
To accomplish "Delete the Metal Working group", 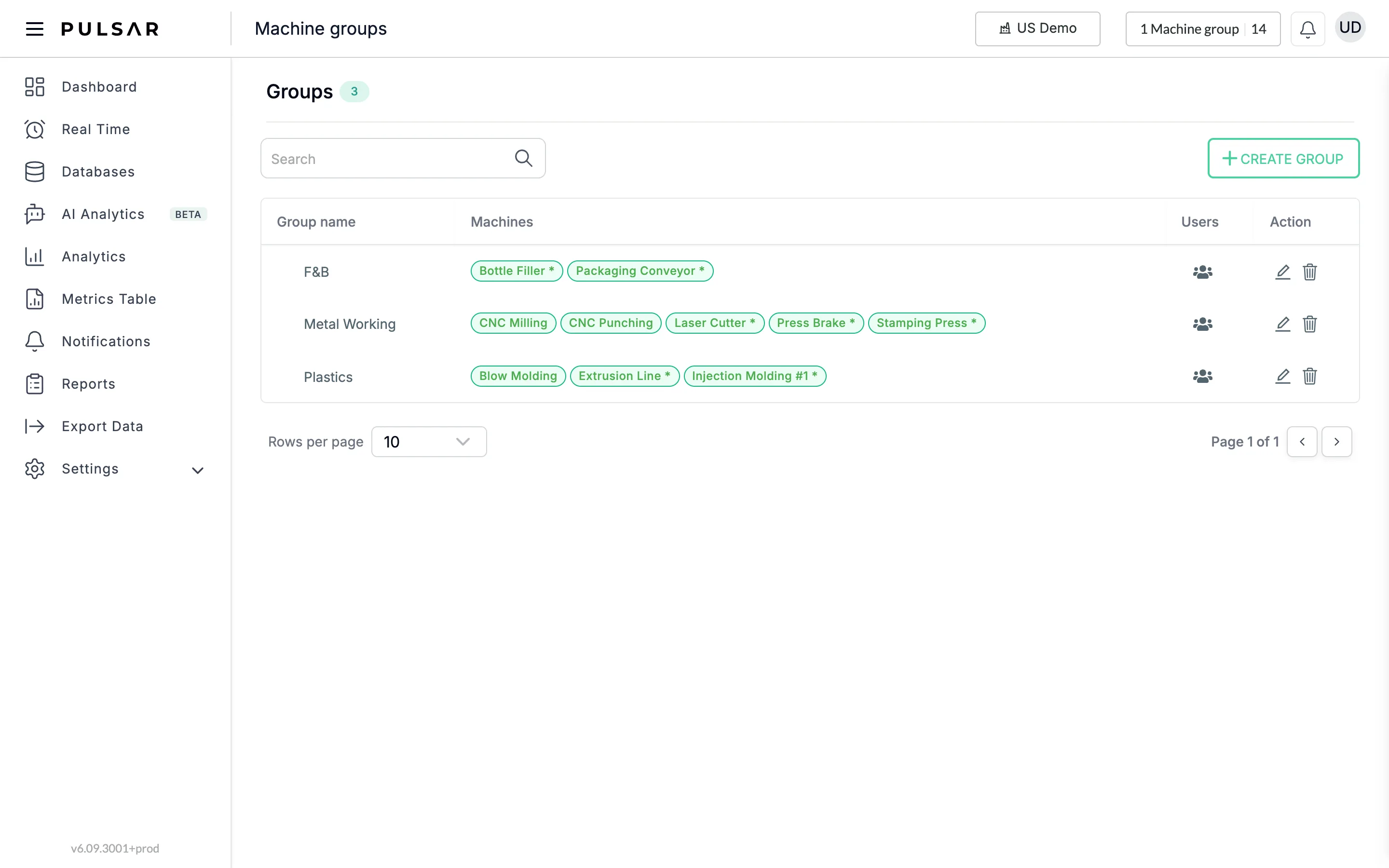I will point(1310,325).
